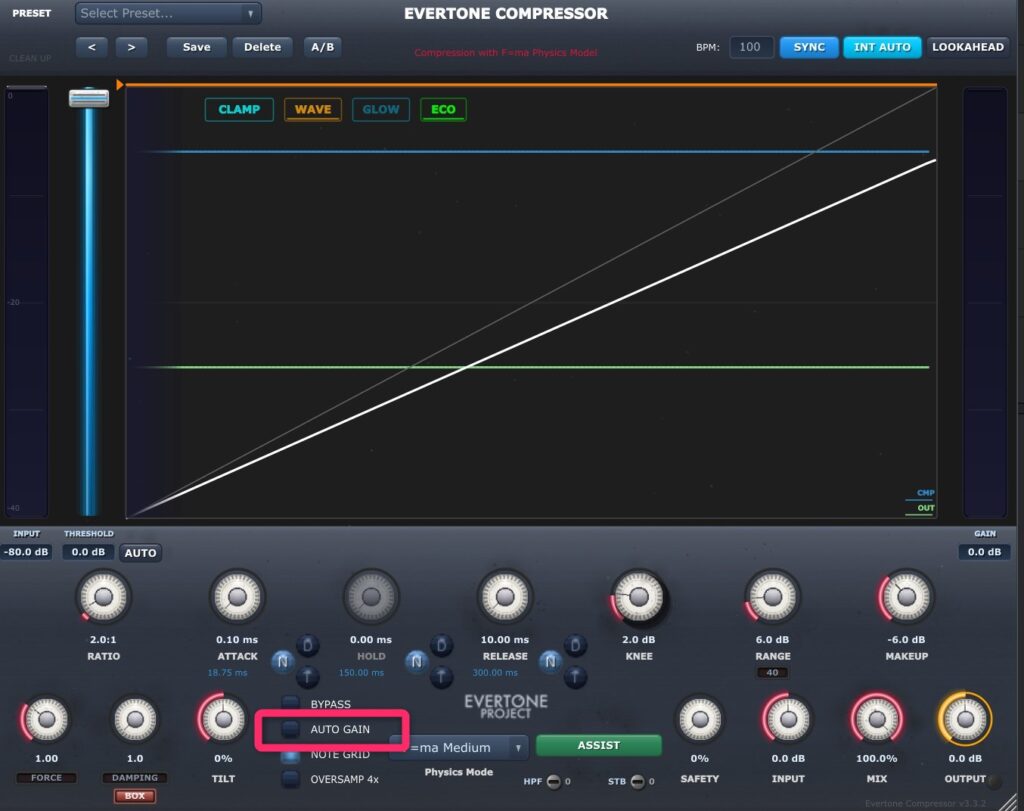Toggle the Bypass checkbox
Image resolution: width=1024 pixels, height=811 pixels.
(290, 704)
